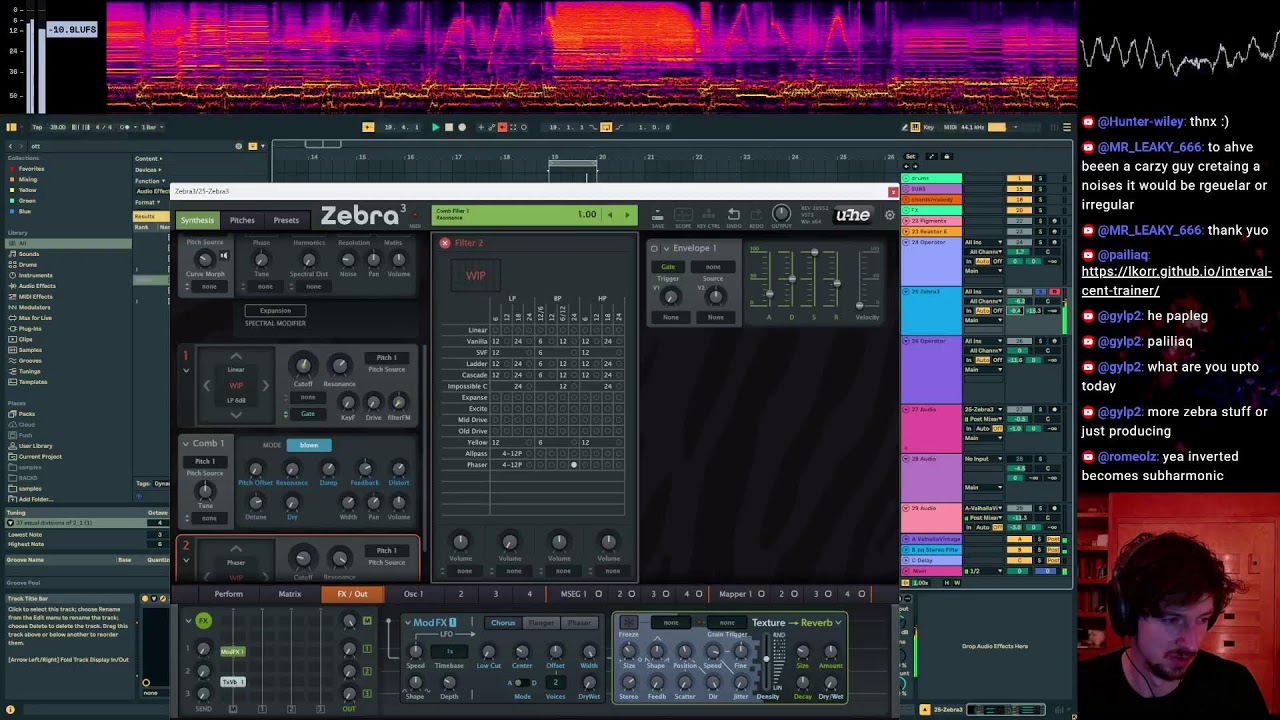This screenshot has width=1280, height=720.
Task: Switch to the Presets tab
Action: tap(286, 221)
